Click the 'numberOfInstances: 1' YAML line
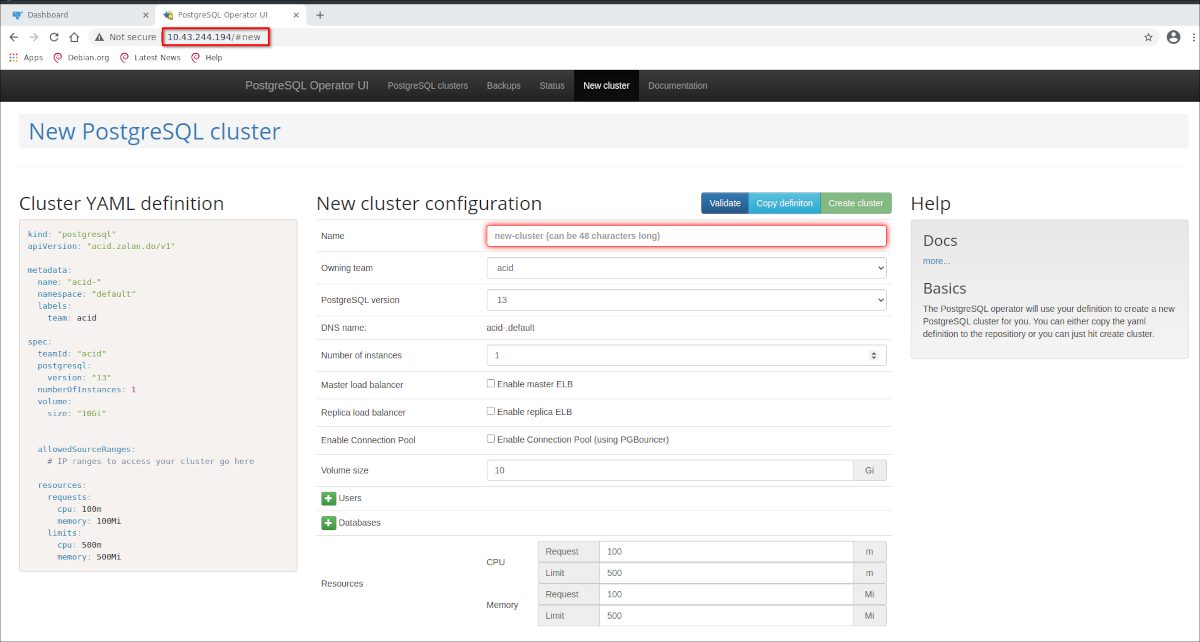Screen dimensions: 1200x642 pyautogui.click(x=86, y=389)
